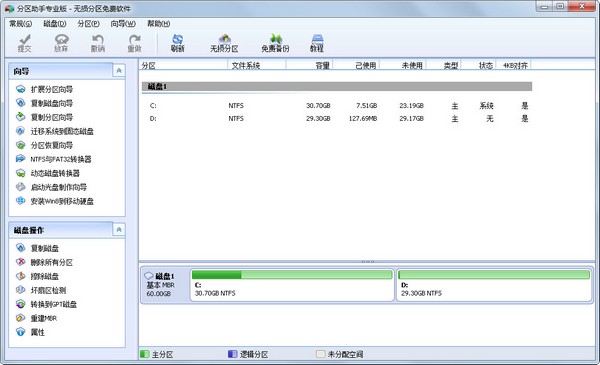Click the 30.70GB capacity cell

click(x=318, y=106)
